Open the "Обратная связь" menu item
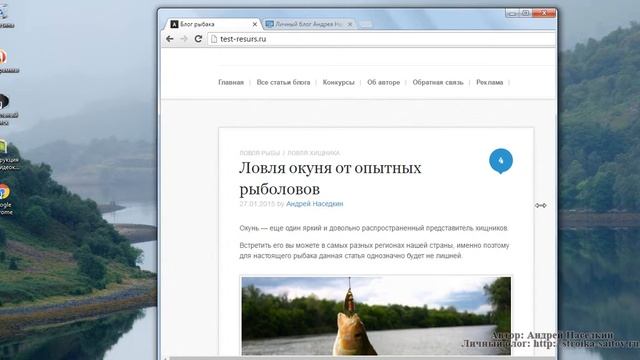The height and width of the screenshot is (360, 640). click(x=438, y=82)
